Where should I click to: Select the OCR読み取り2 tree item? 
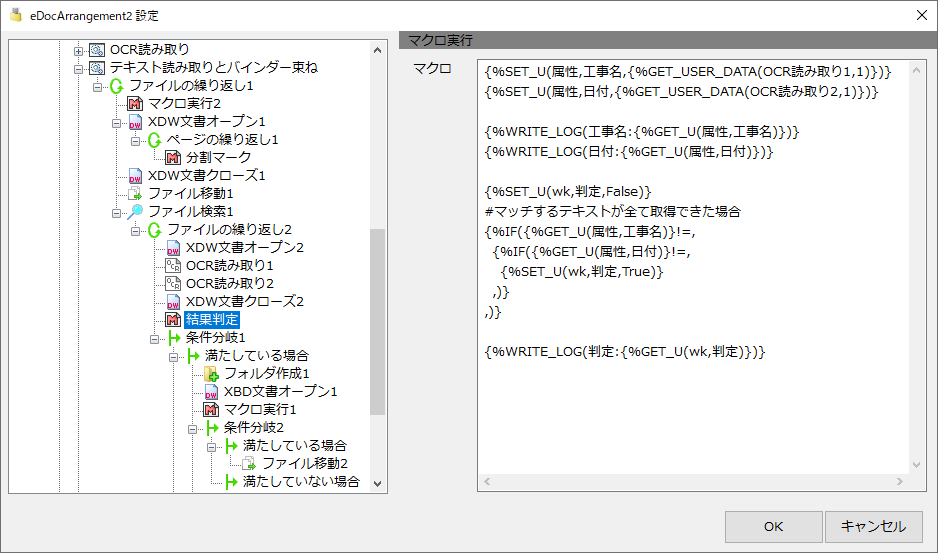pyautogui.click(x=230, y=284)
